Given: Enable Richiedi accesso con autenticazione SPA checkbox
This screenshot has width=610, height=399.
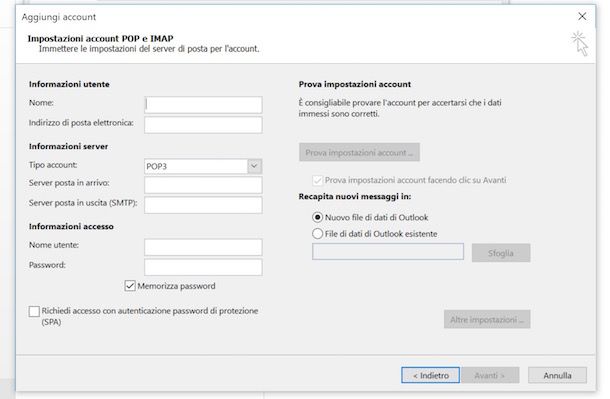Looking at the screenshot, I should [34, 311].
